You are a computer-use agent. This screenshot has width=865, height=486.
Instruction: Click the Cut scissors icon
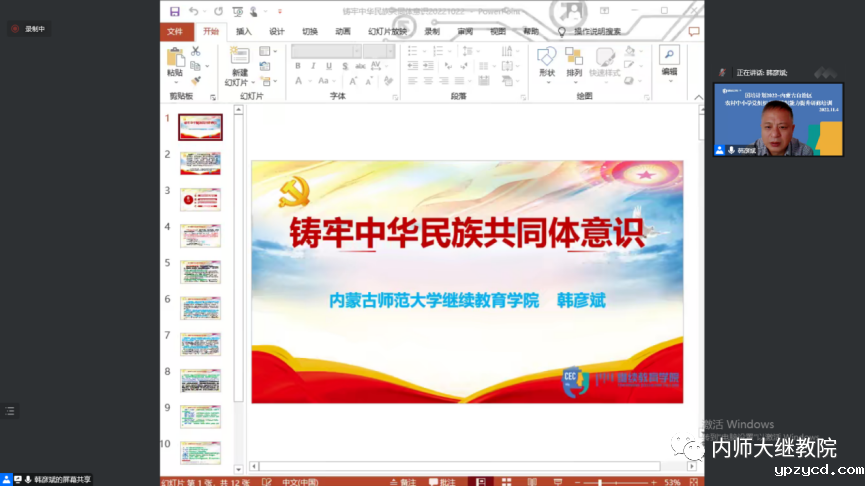point(196,51)
